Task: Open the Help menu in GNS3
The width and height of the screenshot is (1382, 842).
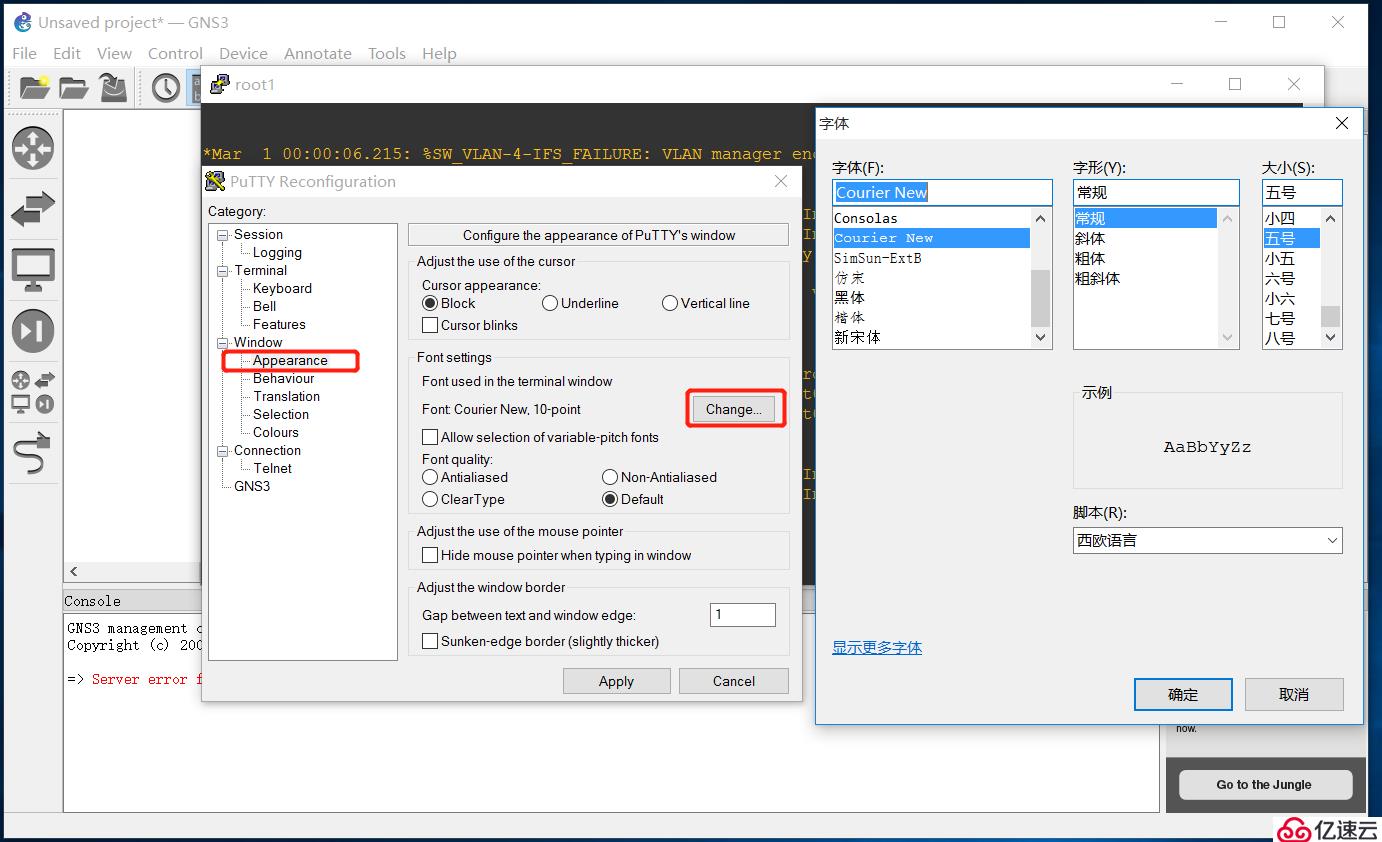Action: (x=439, y=53)
